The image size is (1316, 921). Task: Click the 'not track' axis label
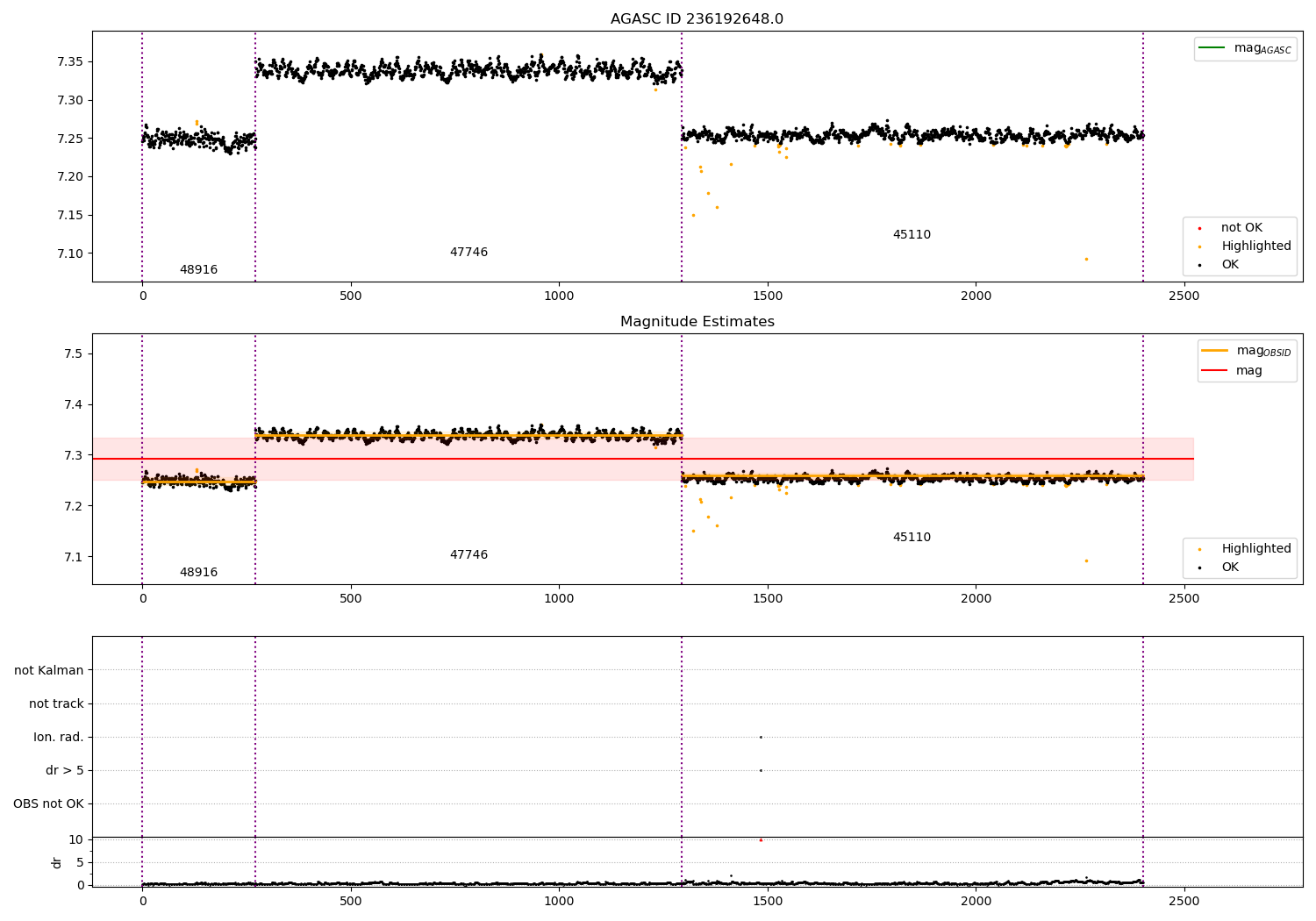56,703
